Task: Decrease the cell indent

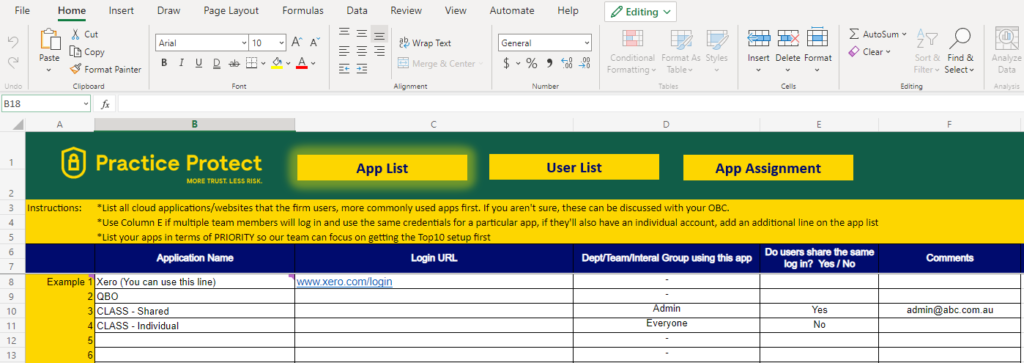Action: click(344, 68)
